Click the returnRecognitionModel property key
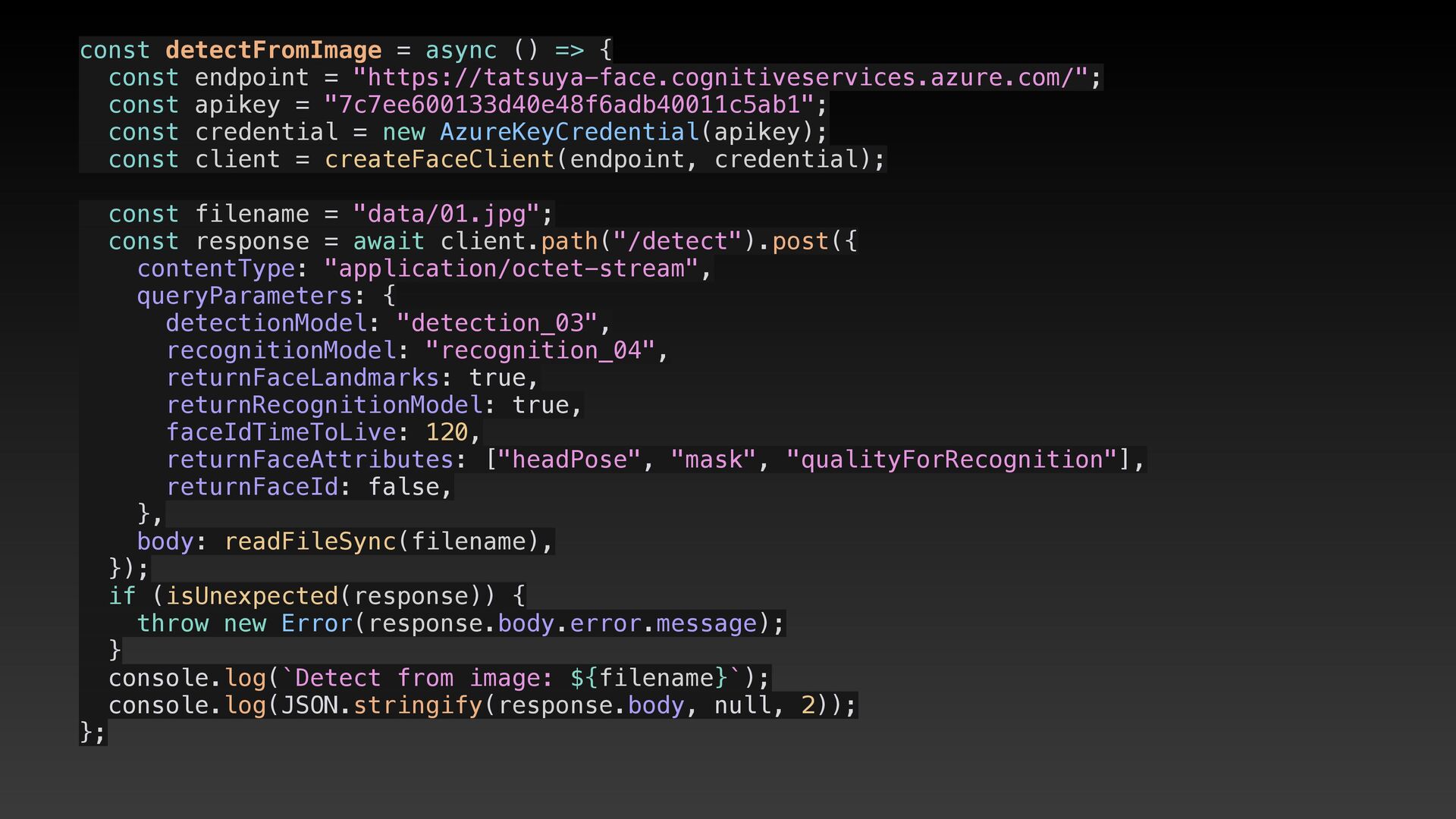This screenshot has height=819, width=1456. point(325,405)
